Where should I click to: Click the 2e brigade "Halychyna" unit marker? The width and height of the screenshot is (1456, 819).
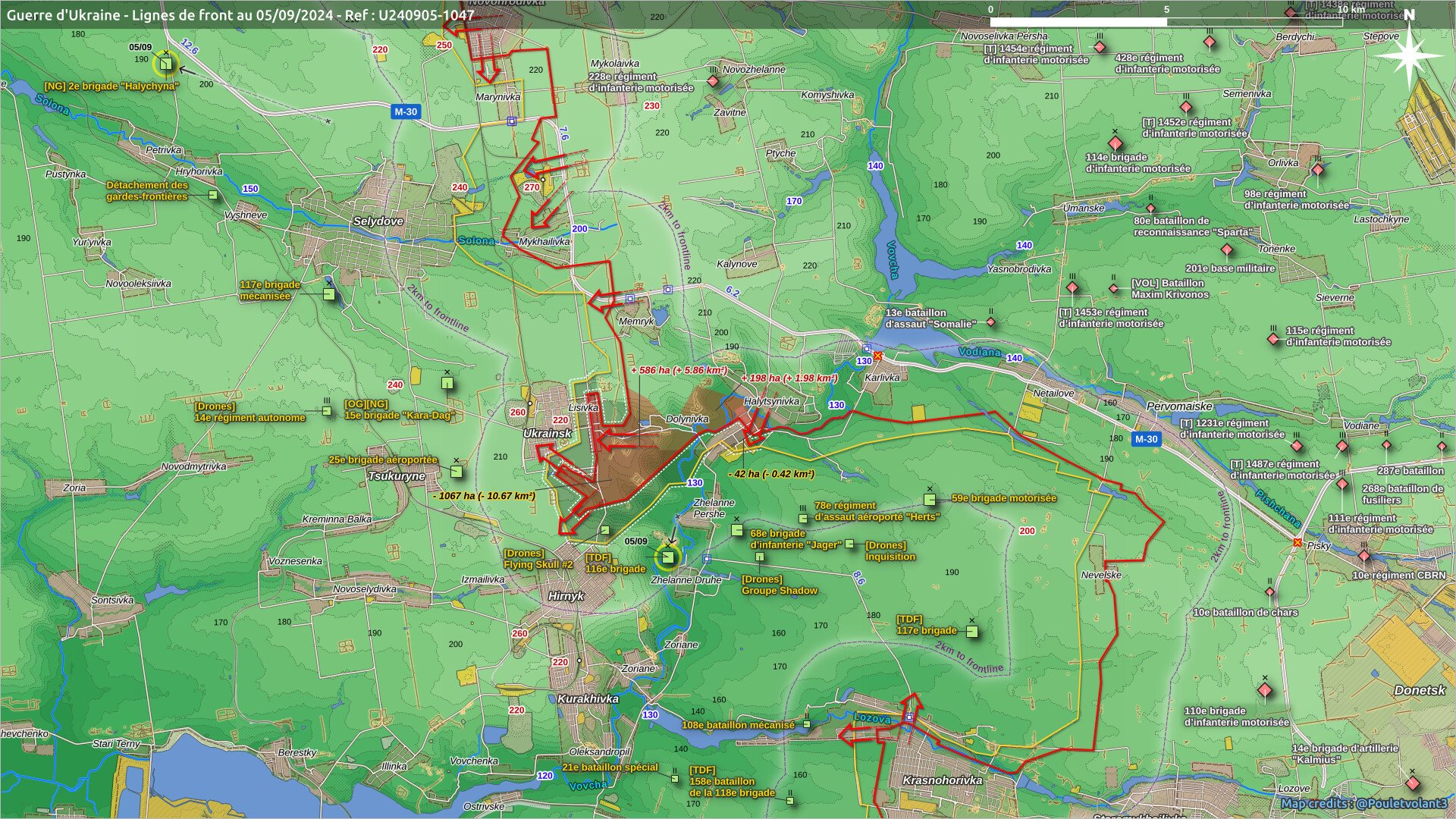(166, 64)
